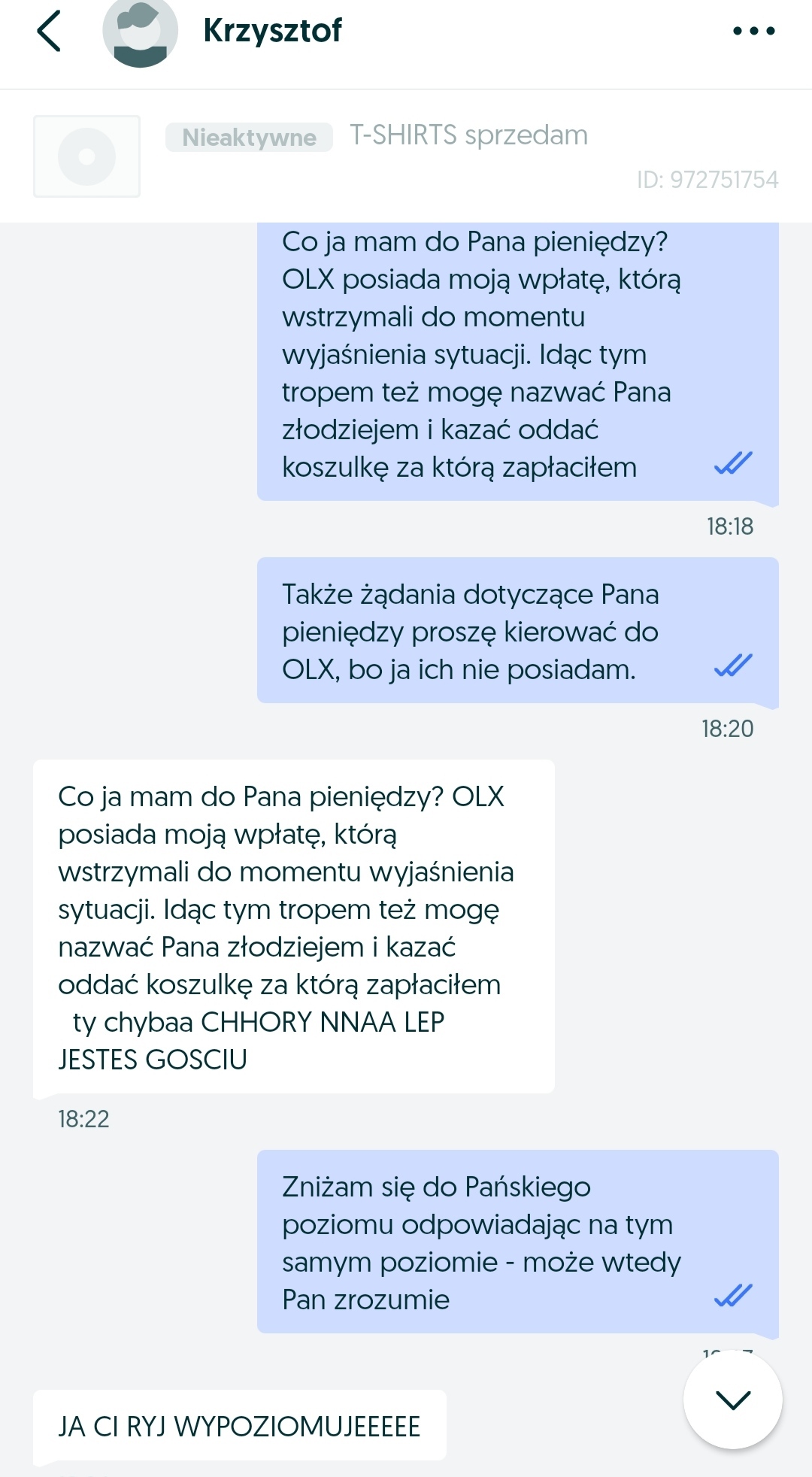This screenshot has width=812, height=1477.
Task: Tap the Nieaktywne status badge
Action: coord(249,138)
